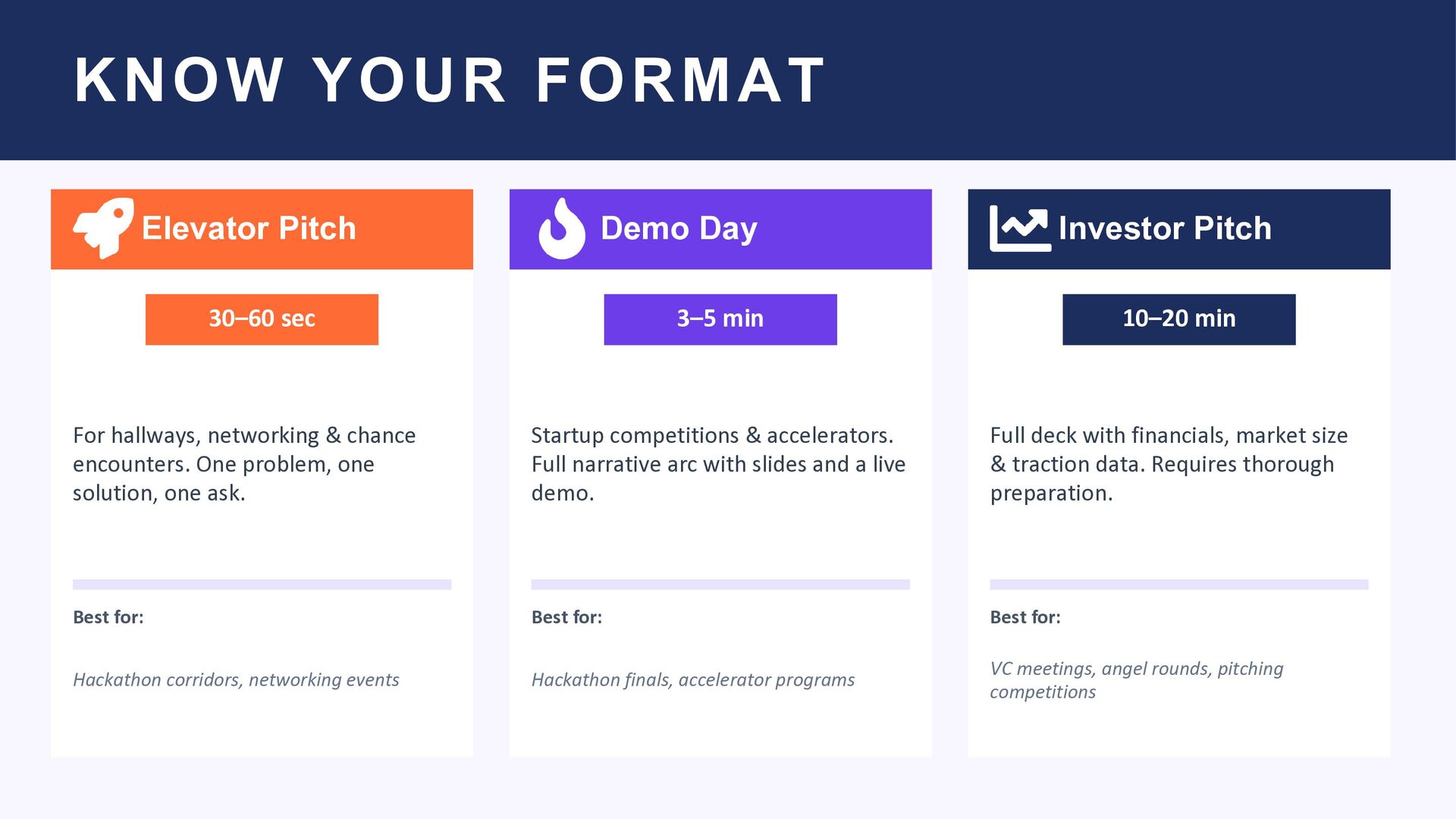Click the "Demo Day" card heading

[x=679, y=228]
